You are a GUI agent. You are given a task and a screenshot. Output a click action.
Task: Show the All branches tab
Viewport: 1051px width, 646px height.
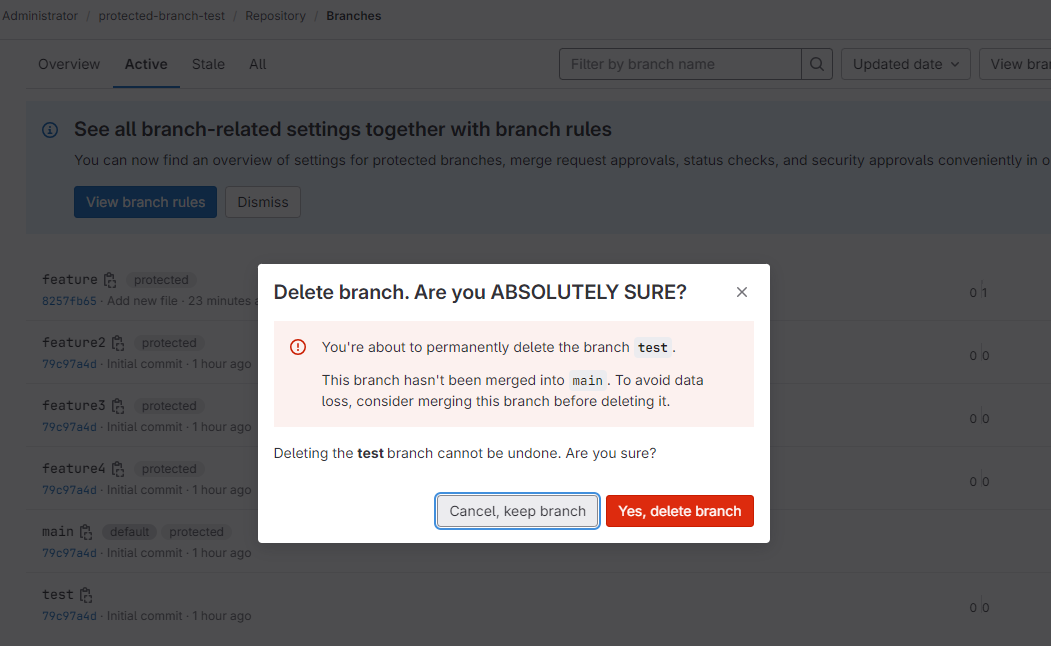coord(258,64)
